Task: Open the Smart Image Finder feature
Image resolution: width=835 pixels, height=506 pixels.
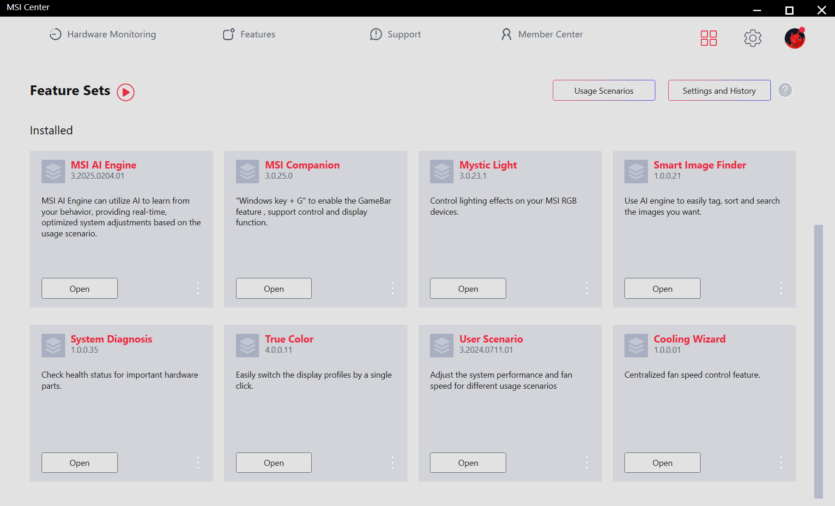Action: pos(662,288)
